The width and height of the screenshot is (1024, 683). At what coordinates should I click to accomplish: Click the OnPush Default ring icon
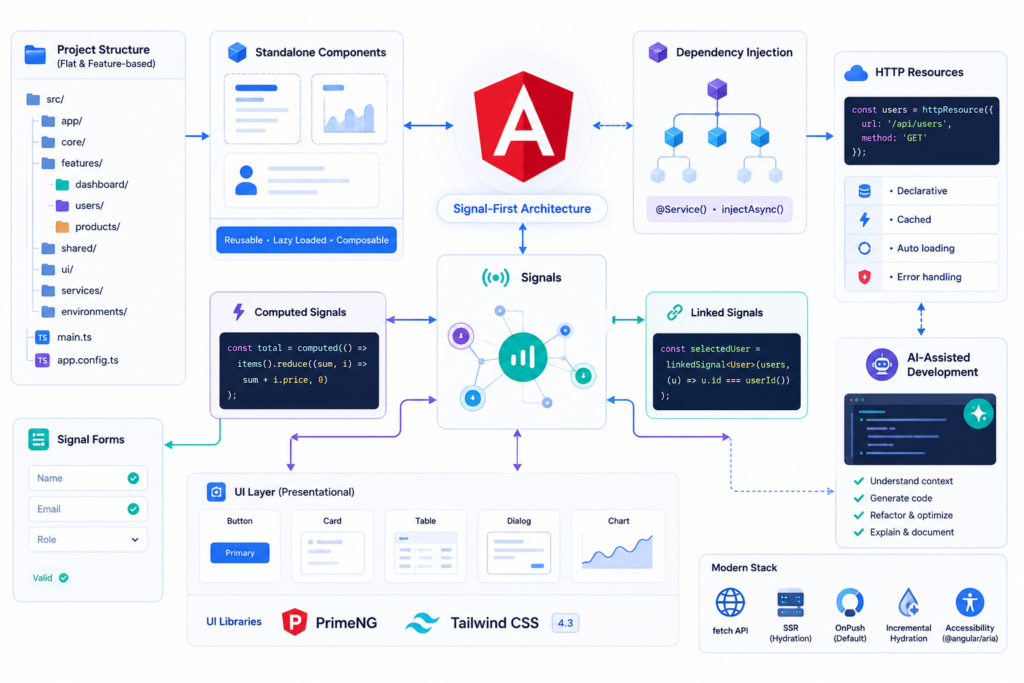[850, 603]
